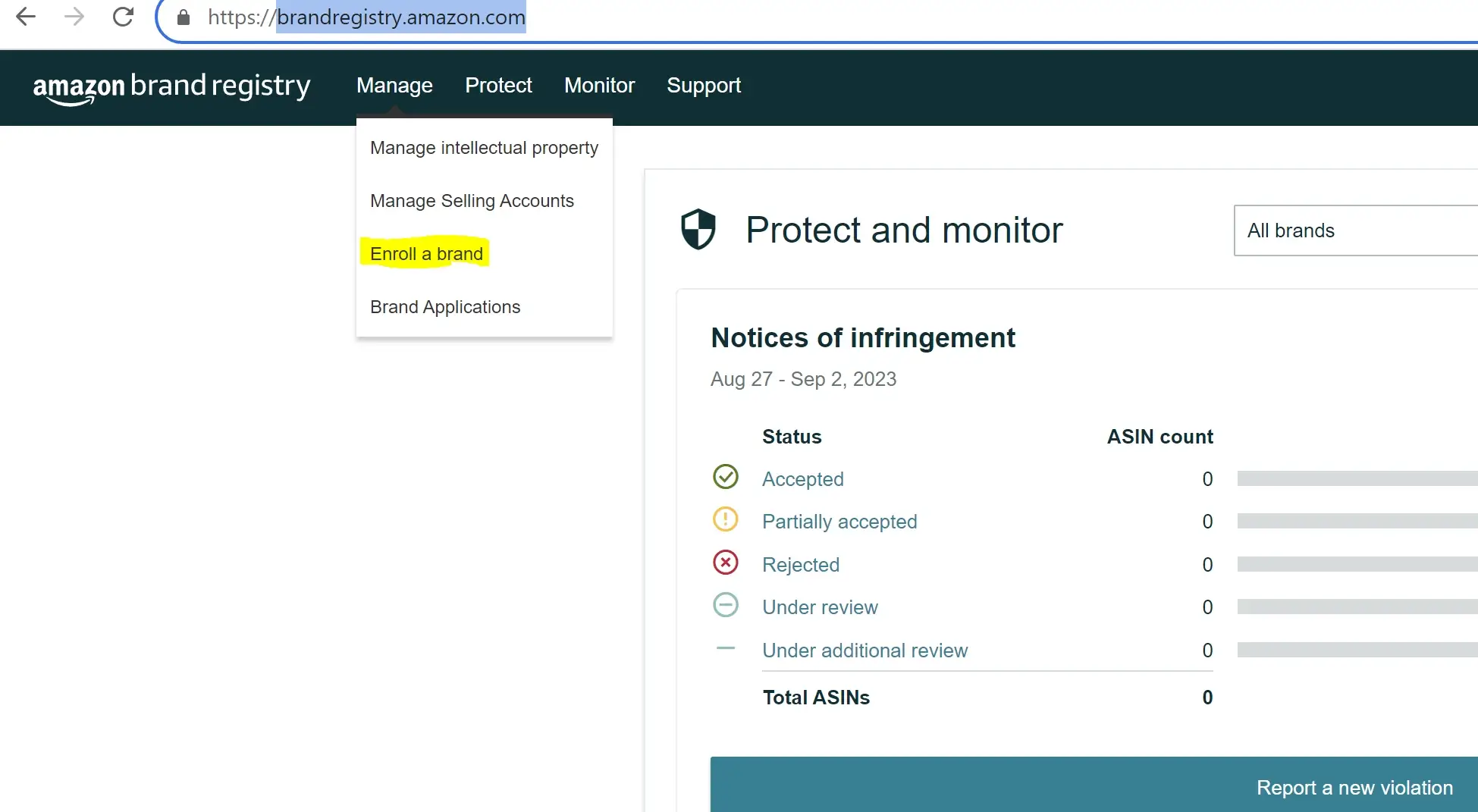Viewport: 1478px width, 812px height.
Task: Click the browser forward arrow
Action: [x=74, y=17]
